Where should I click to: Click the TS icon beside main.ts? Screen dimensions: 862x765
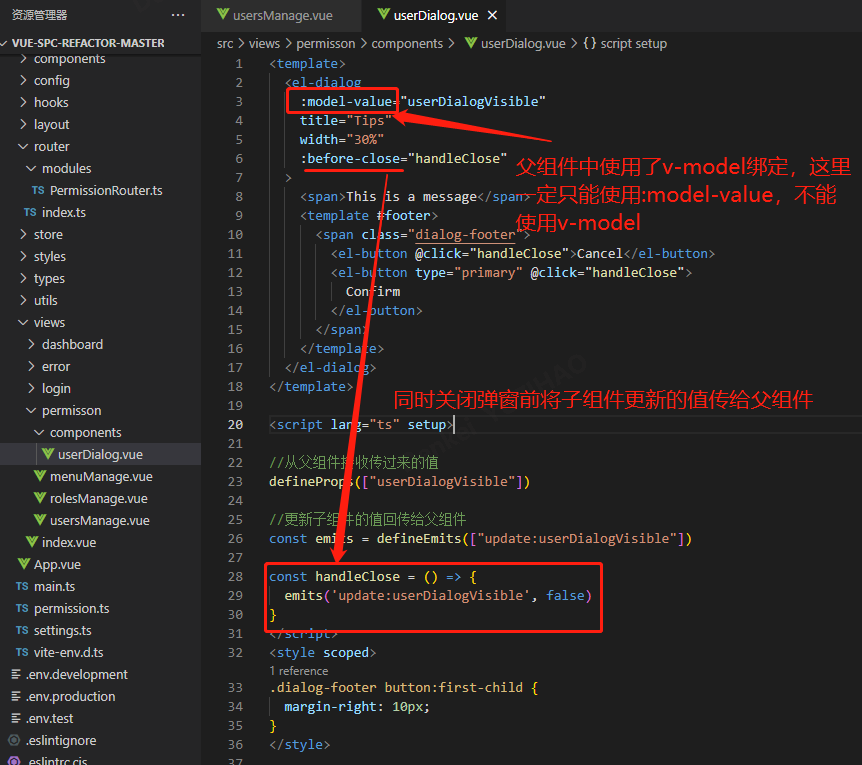point(22,586)
